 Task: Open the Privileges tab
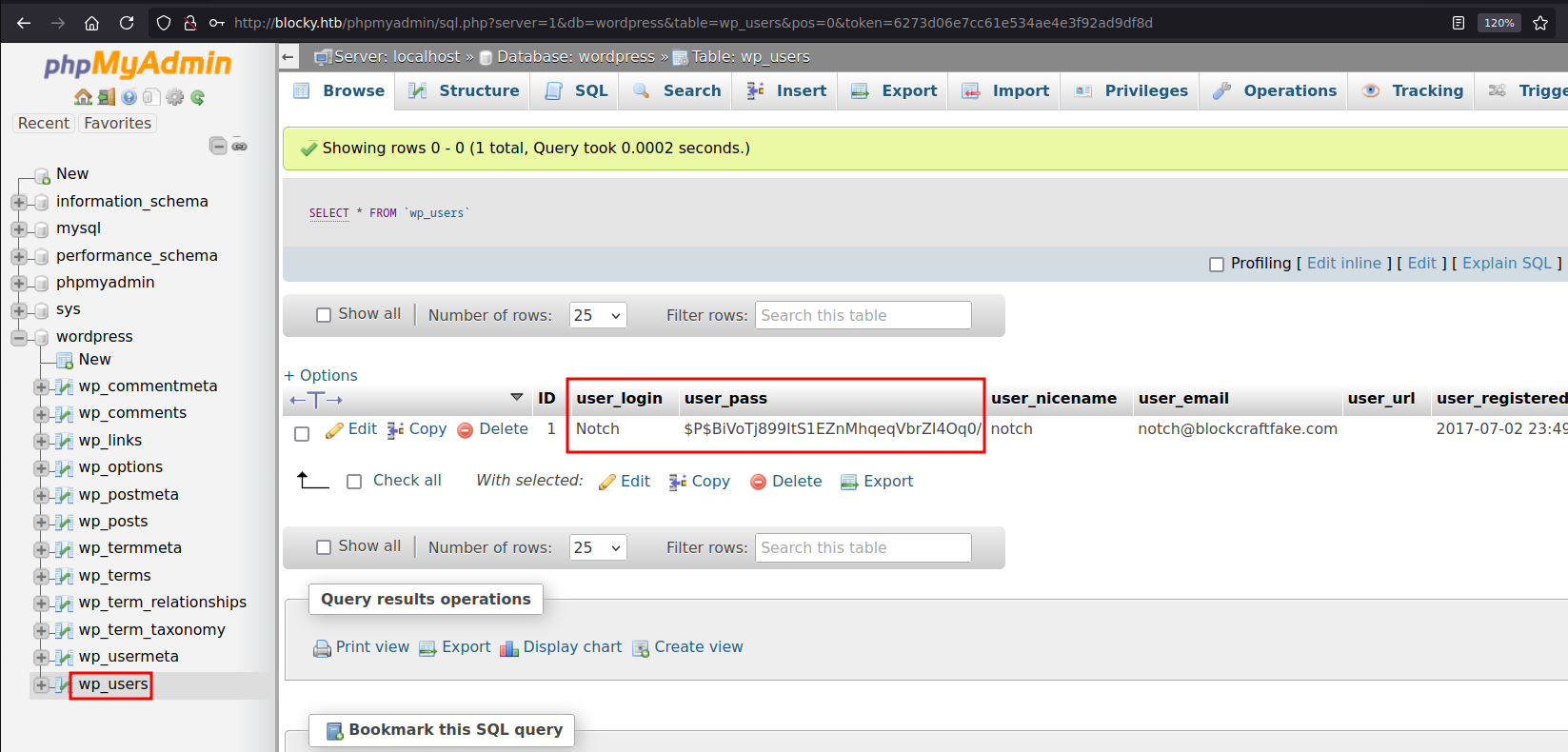coord(1132,91)
